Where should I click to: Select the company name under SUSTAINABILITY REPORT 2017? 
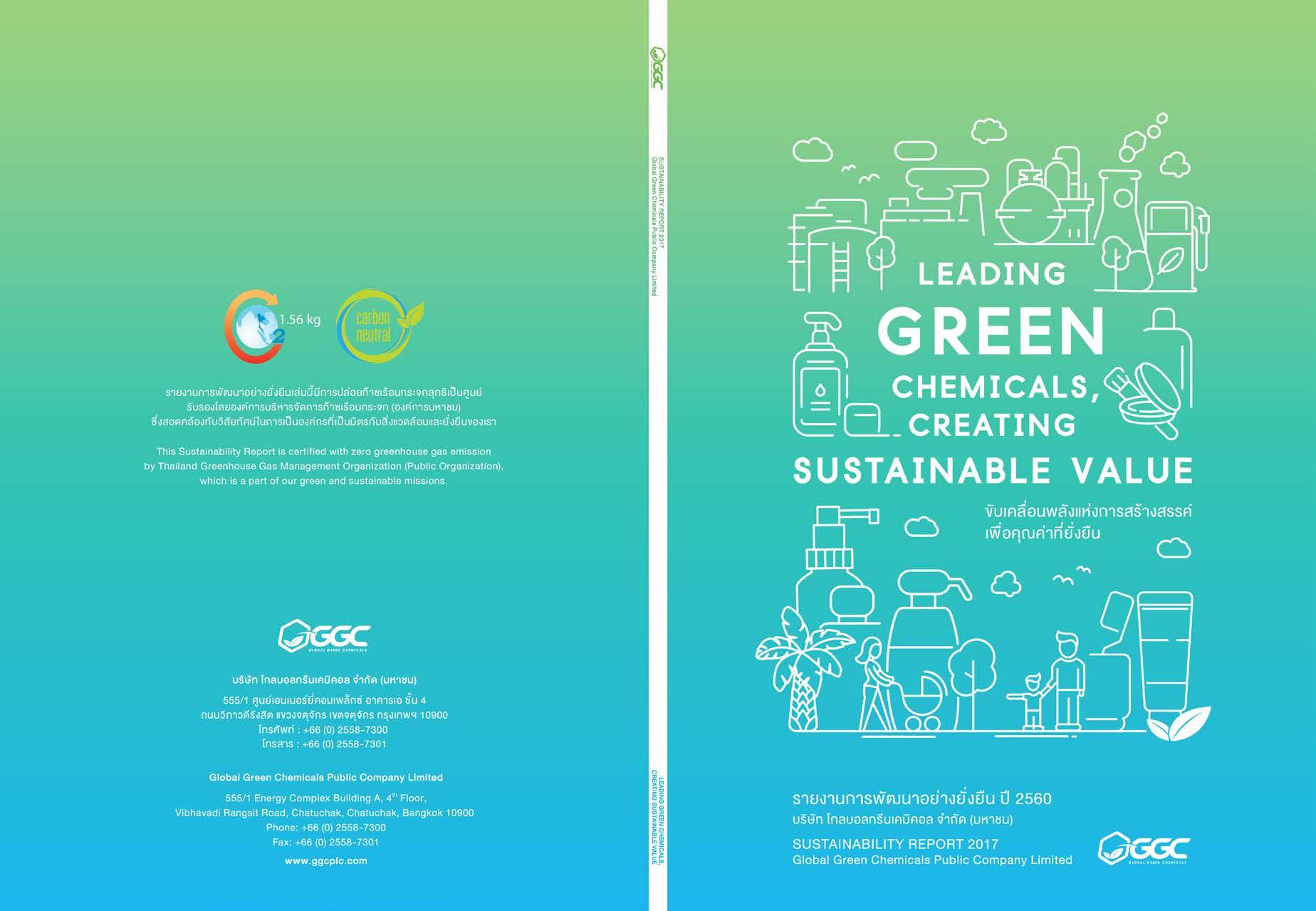(x=932, y=860)
